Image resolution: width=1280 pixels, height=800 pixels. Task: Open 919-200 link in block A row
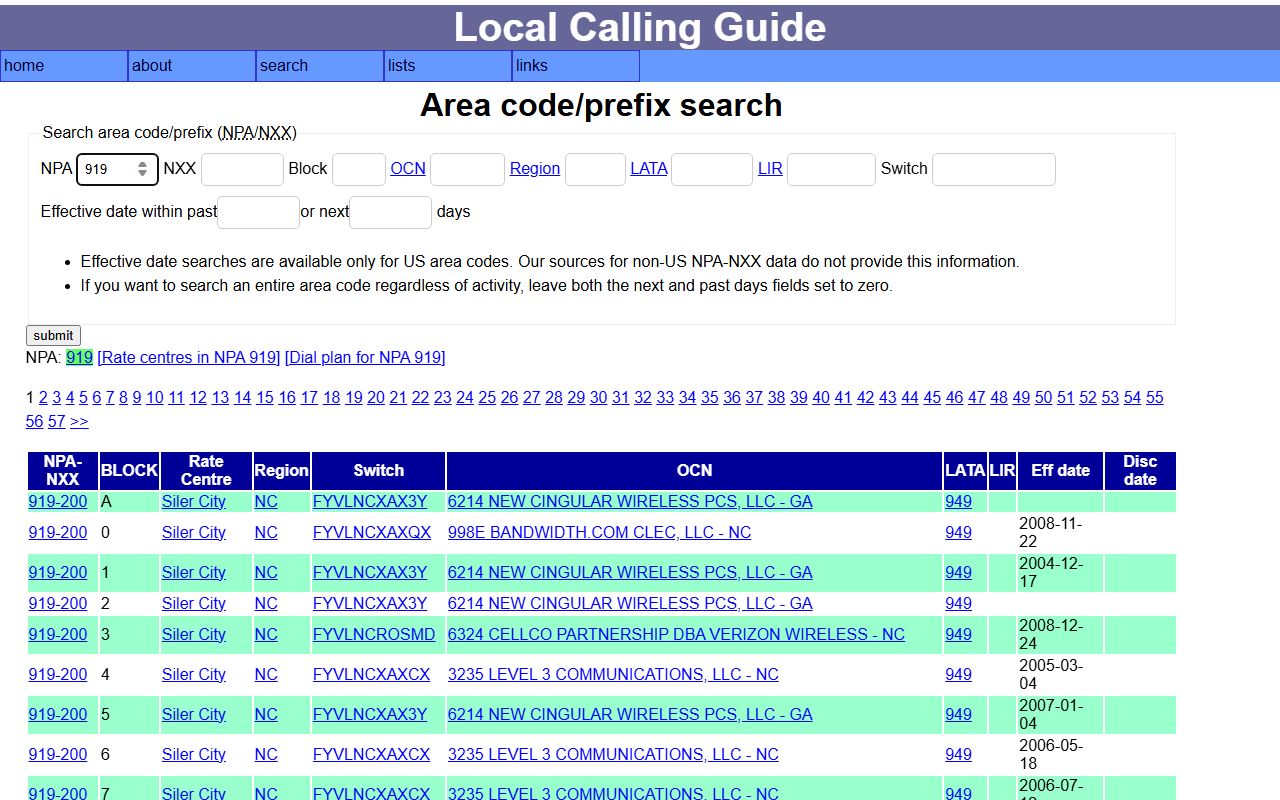58,502
